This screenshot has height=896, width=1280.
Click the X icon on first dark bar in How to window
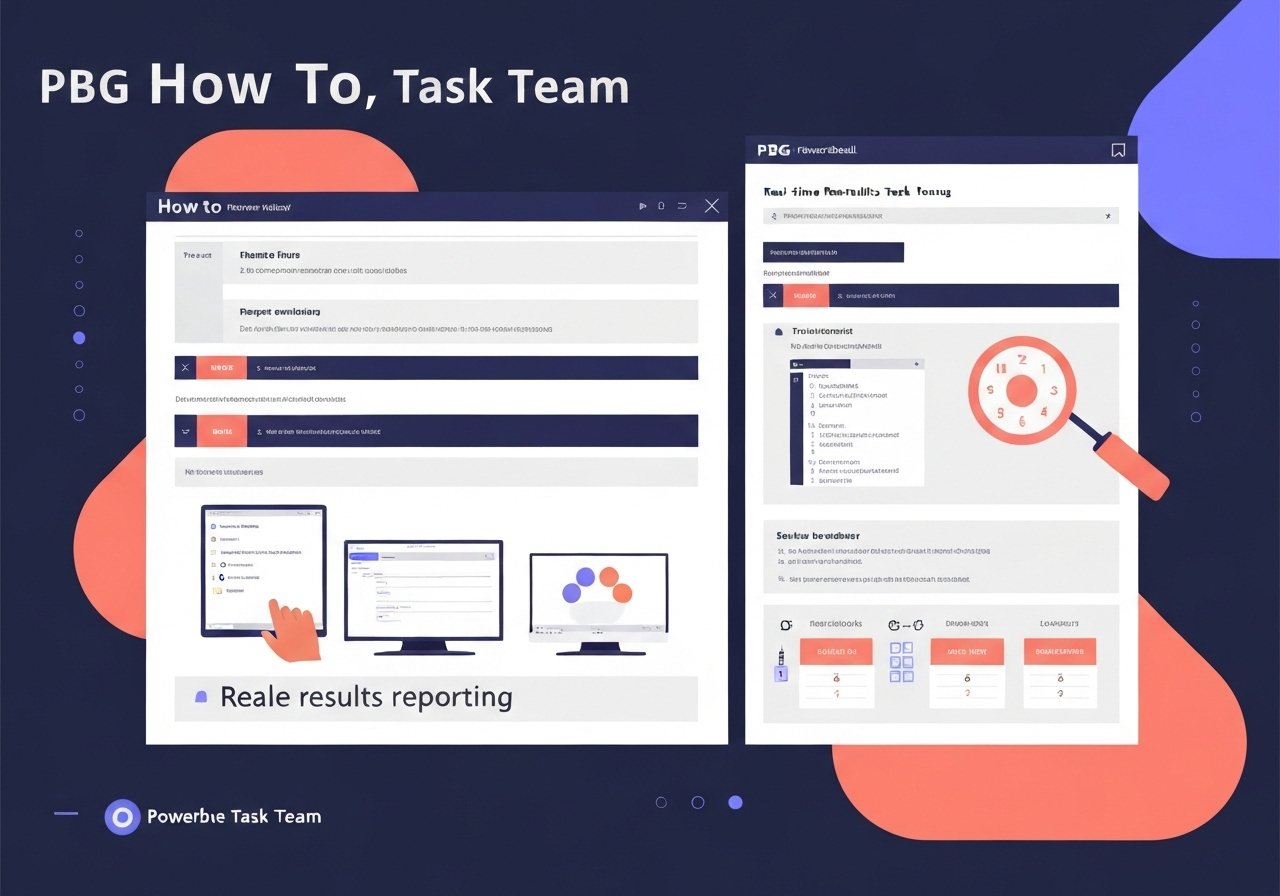[x=184, y=368]
